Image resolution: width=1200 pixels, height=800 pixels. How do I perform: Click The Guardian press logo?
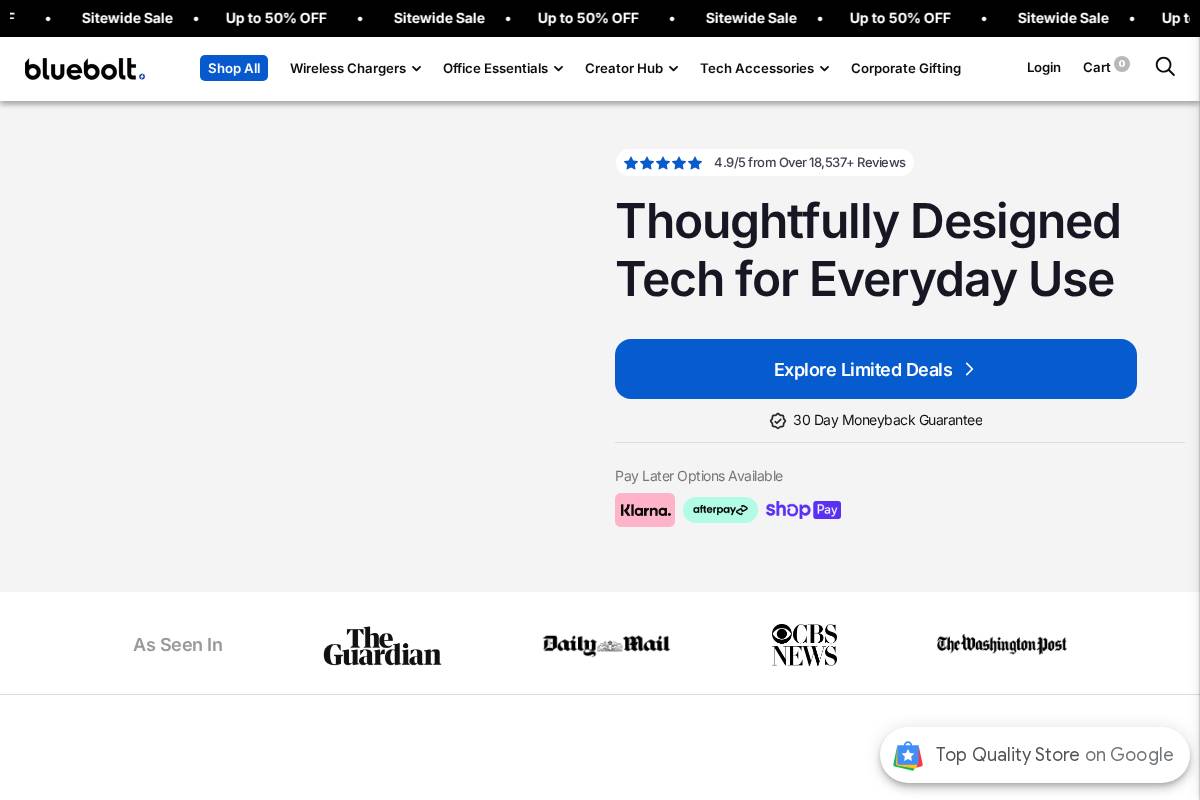[x=382, y=645]
